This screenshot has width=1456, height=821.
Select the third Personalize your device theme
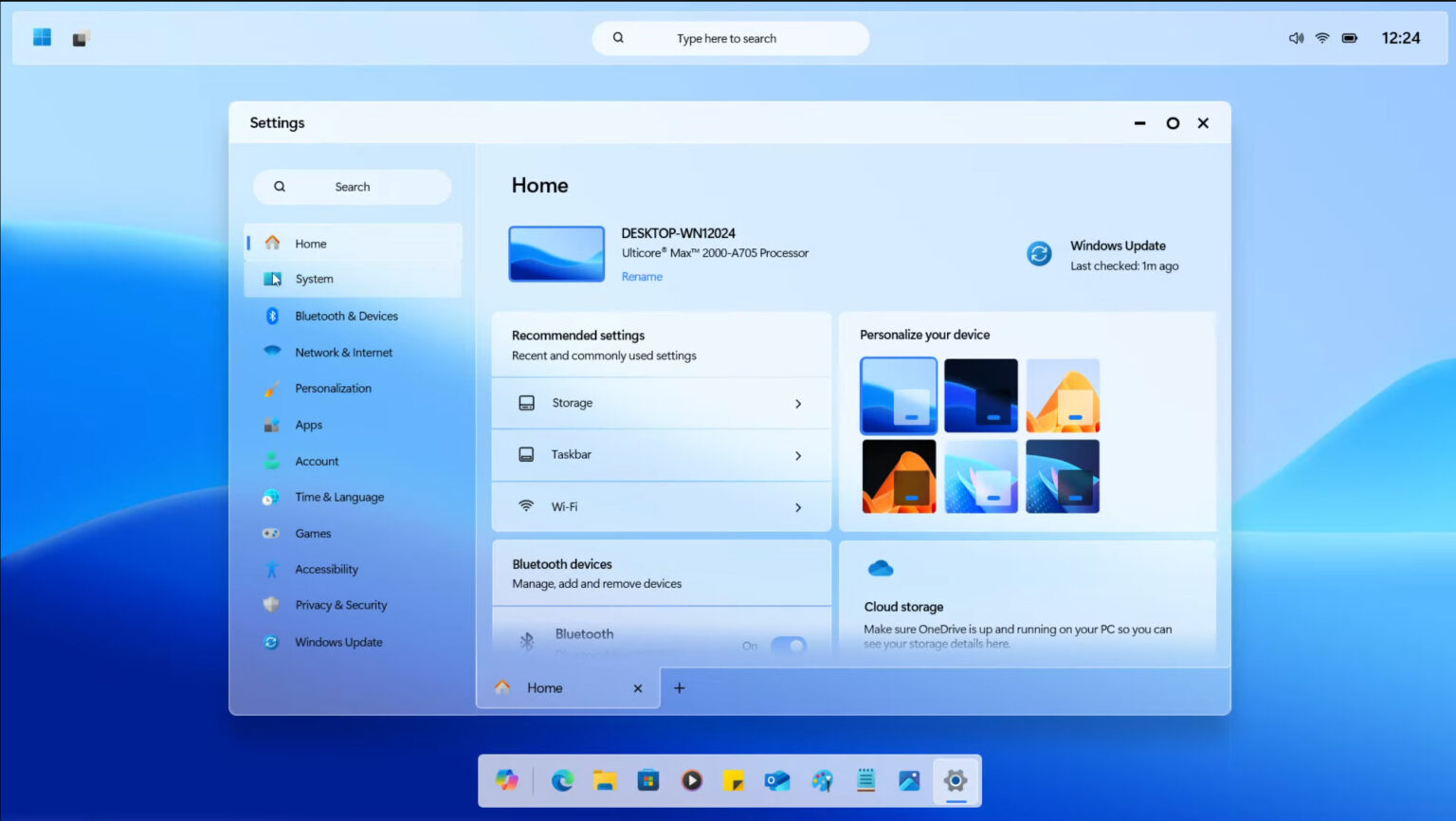coord(1063,395)
